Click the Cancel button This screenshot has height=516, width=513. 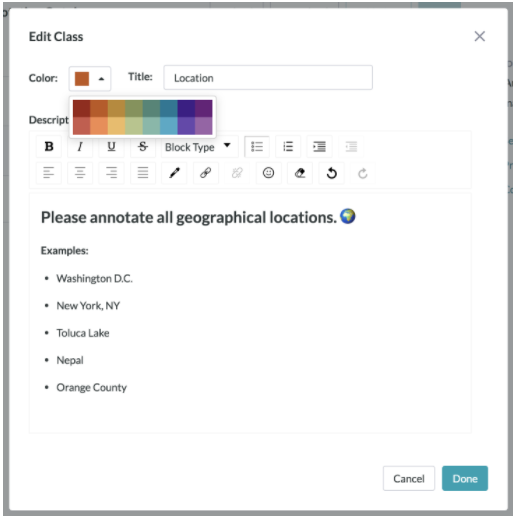click(x=409, y=478)
